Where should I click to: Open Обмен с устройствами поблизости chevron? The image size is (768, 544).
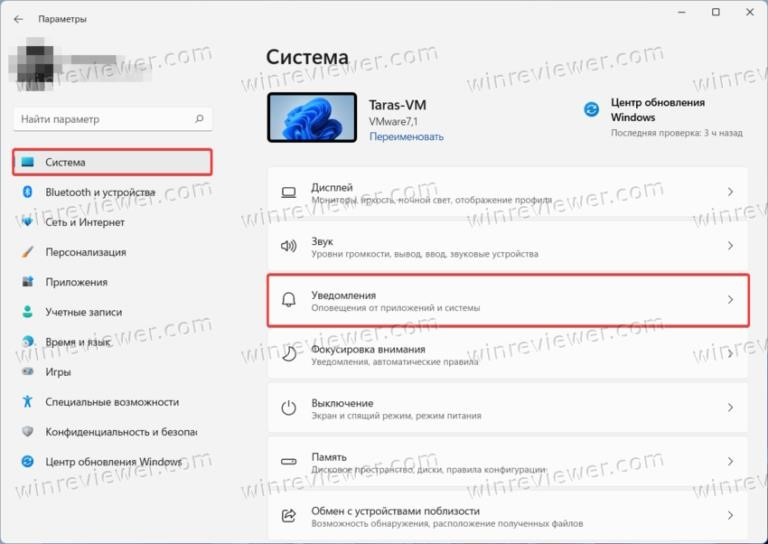(730, 515)
